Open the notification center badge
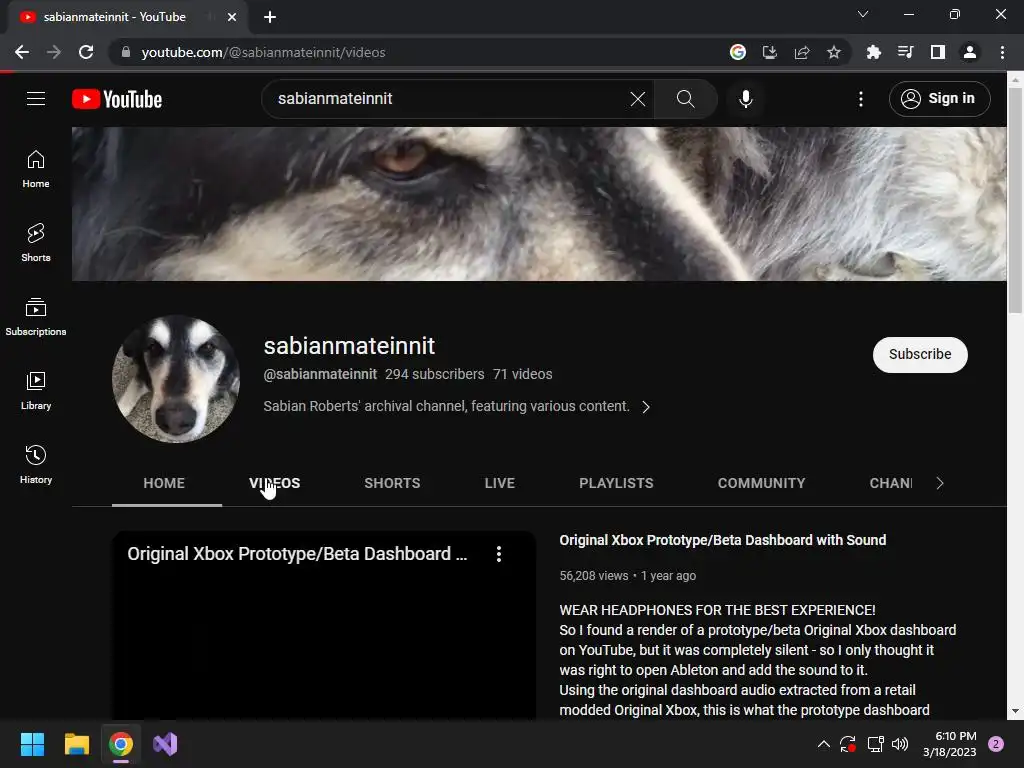1024x768 pixels. [x=995, y=744]
